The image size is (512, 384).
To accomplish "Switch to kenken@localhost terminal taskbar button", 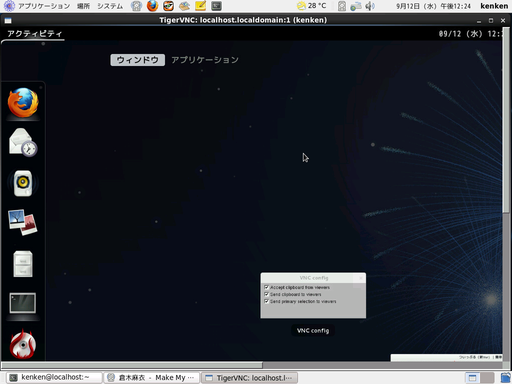I will pyautogui.click(x=54, y=378).
